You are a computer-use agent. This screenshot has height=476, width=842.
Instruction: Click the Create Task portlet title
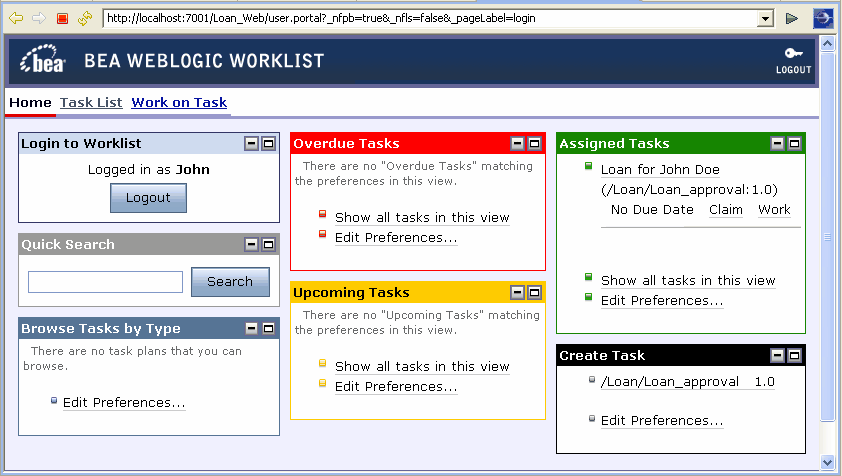click(x=602, y=356)
